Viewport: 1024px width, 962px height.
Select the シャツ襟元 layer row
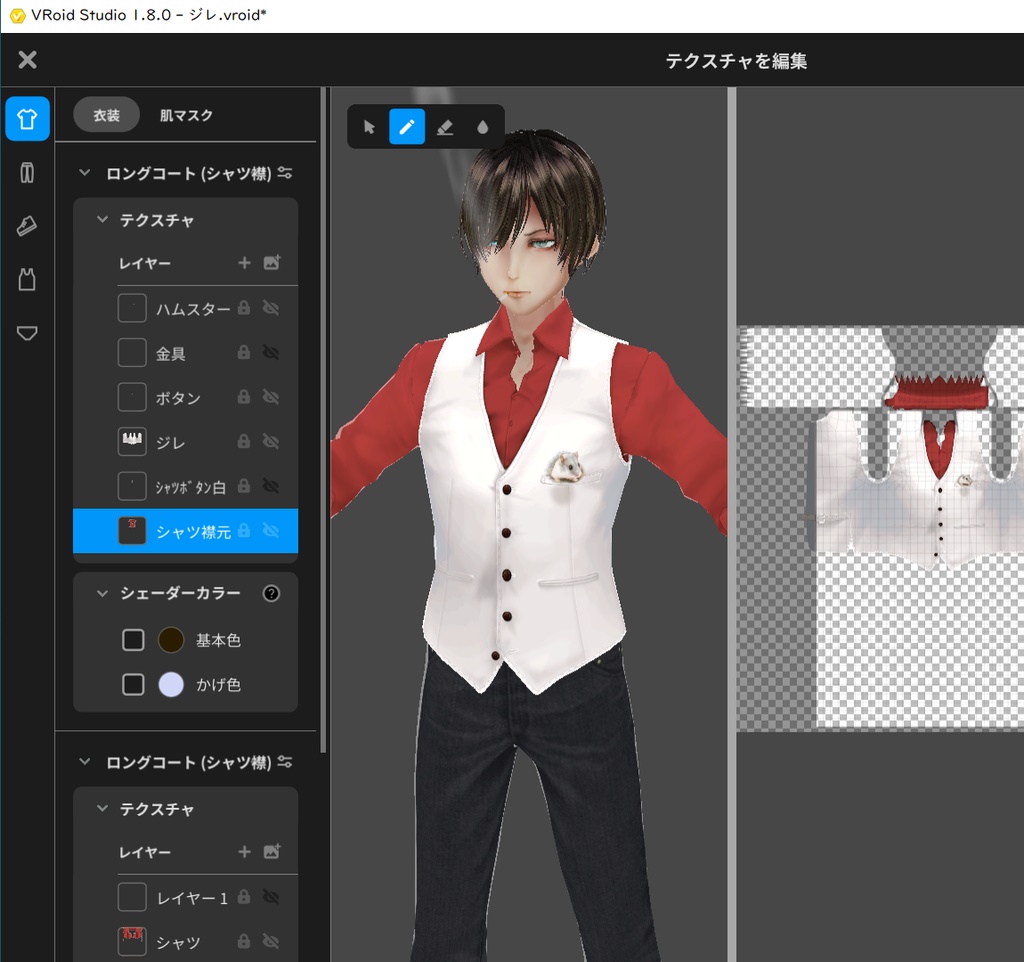[185, 531]
